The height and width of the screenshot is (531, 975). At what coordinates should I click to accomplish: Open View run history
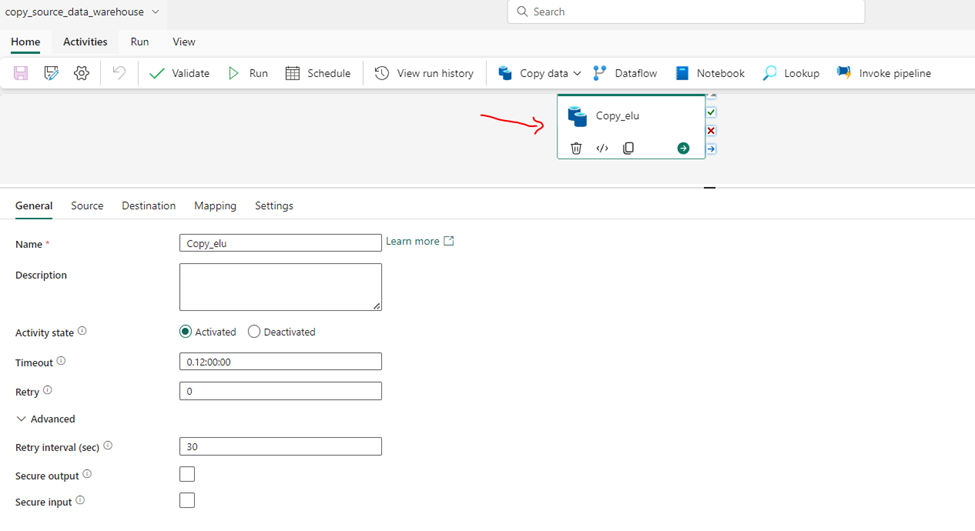point(424,73)
